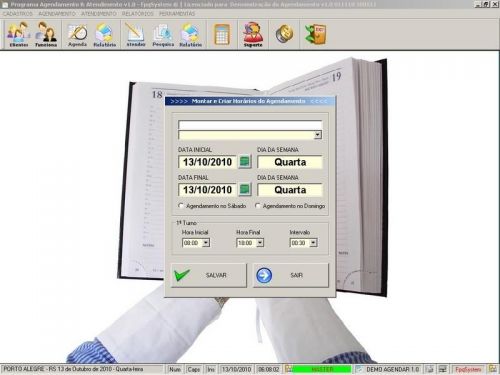Open calendar picker beside Data Final

click(245, 190)
